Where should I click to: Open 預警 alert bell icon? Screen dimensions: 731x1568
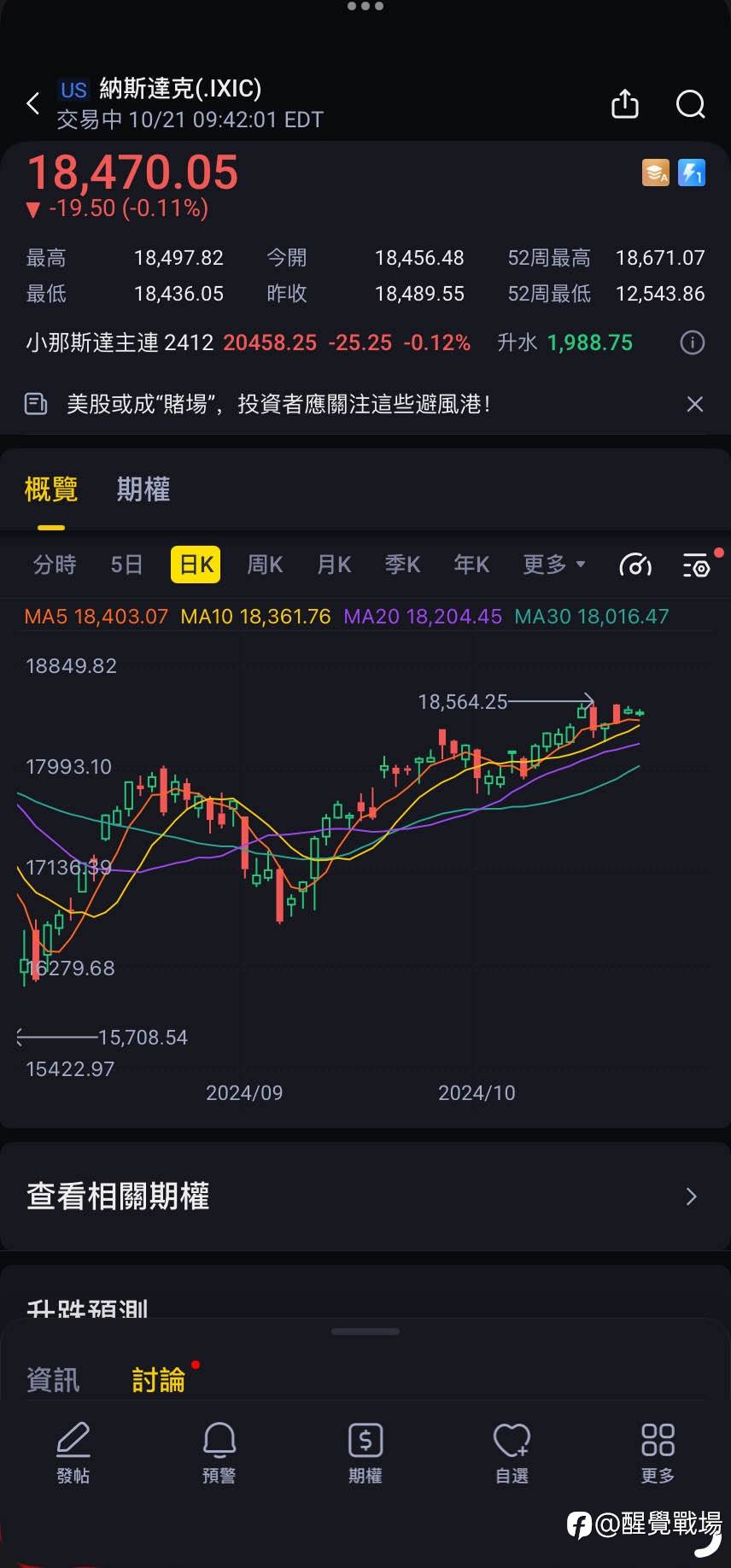click(219, 1452)
